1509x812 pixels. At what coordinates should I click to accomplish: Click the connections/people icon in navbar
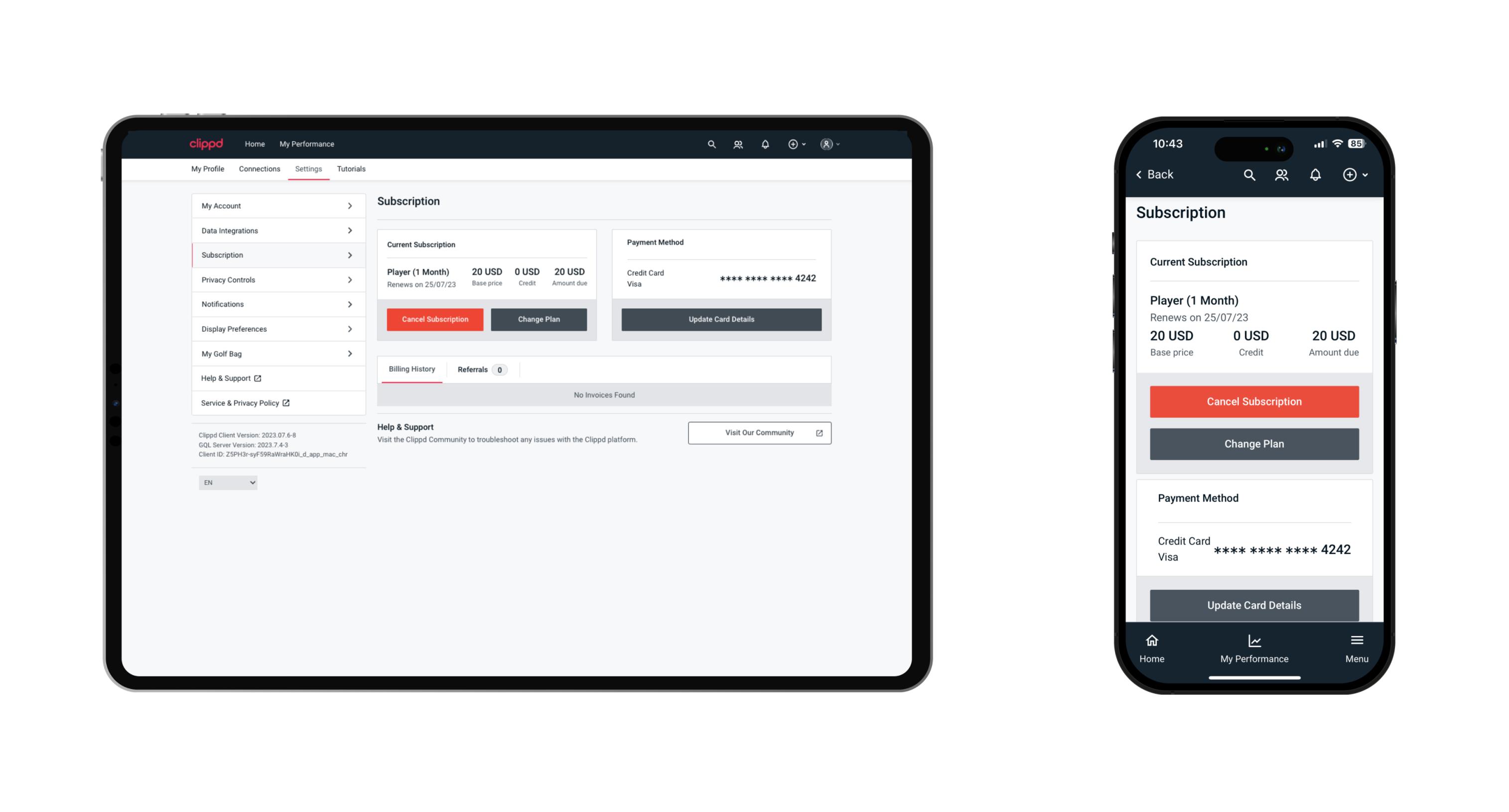pyautogui.click(x=739, y=144)
